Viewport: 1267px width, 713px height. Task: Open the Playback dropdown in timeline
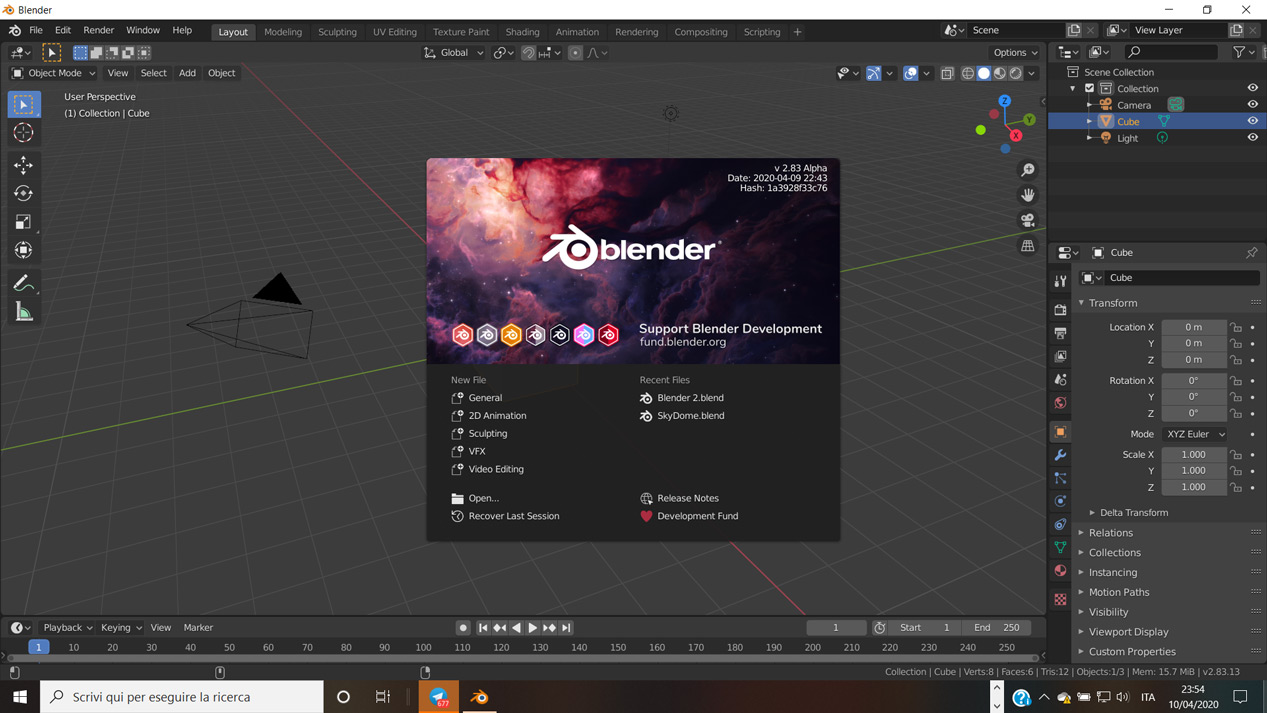tap(68, 628)
